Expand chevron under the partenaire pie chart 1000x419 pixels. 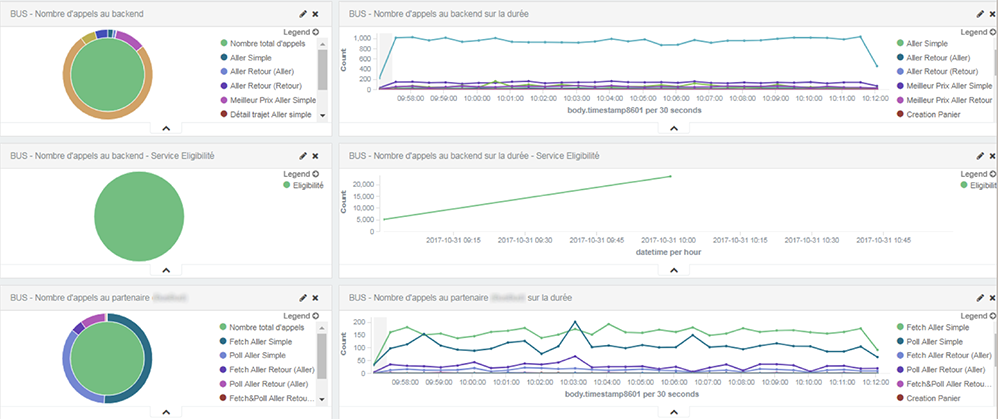(x=166, y=412)
